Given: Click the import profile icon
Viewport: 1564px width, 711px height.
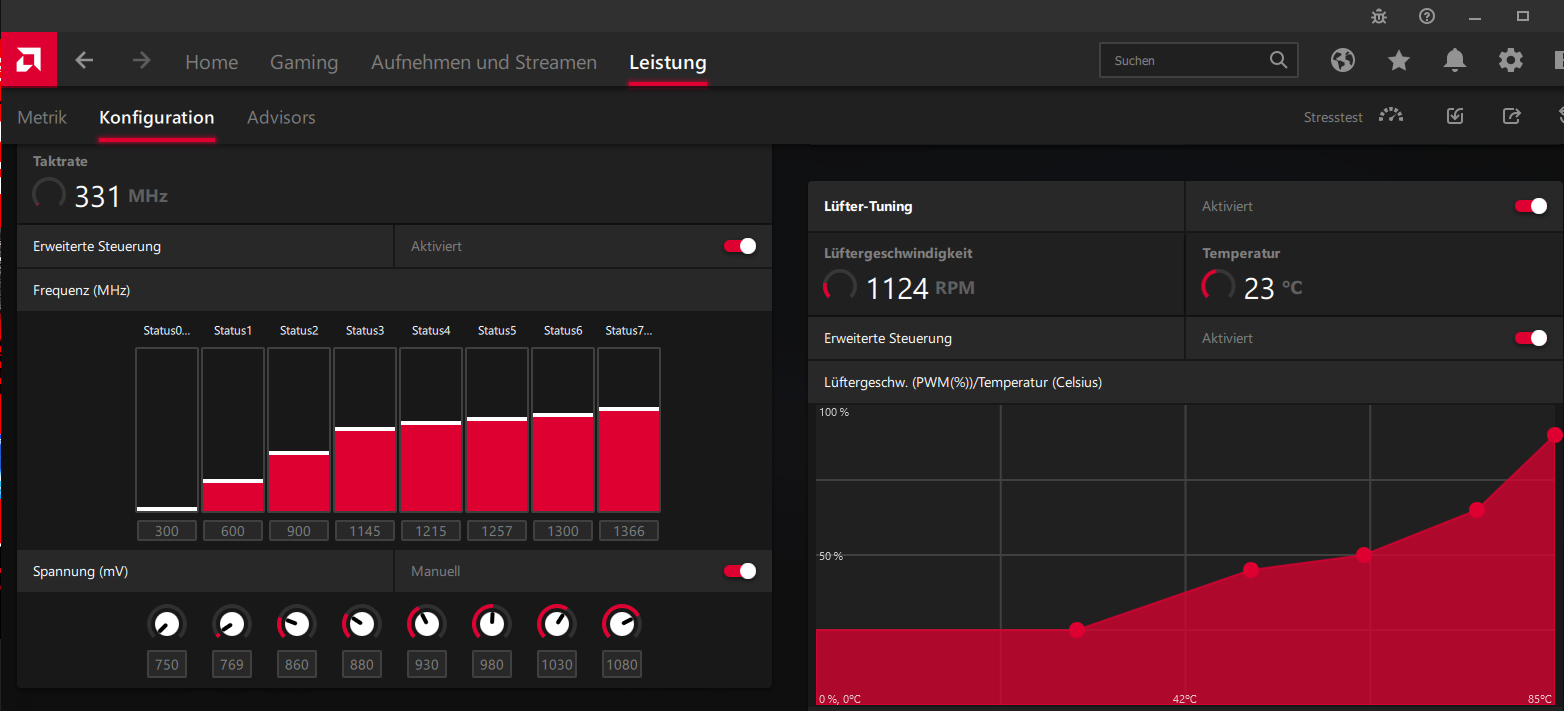Looking at the screenshot, I should [x=1455, y=116].
